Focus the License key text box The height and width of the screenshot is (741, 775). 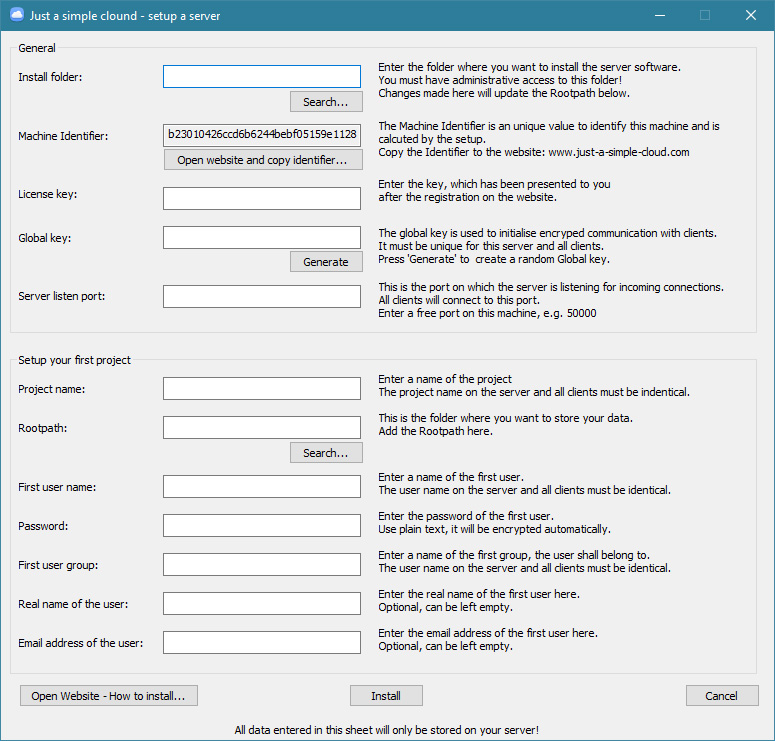click(x=261, y=198)
